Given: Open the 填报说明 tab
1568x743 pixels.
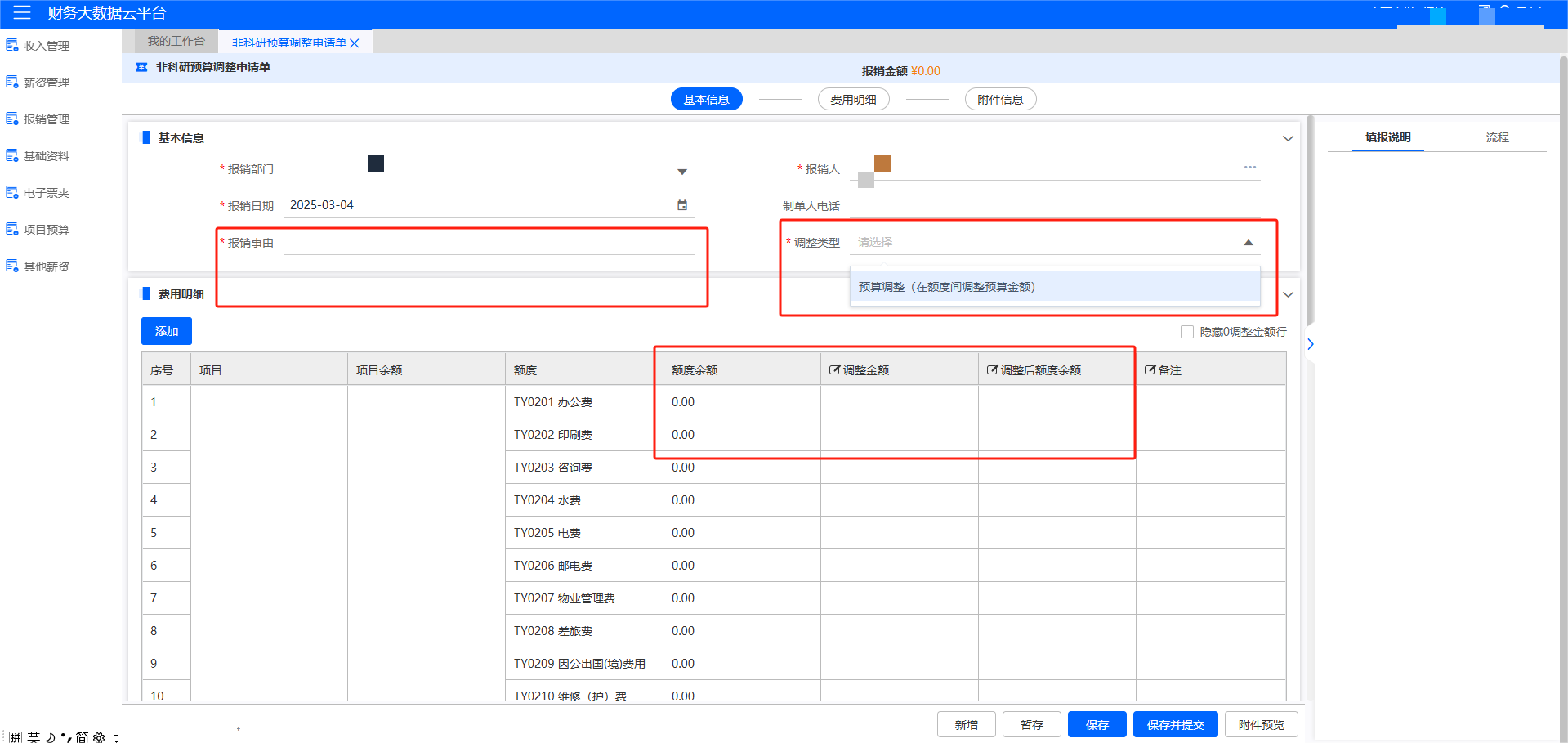Looking at the screenshot, I should (x=1388, y=137).
